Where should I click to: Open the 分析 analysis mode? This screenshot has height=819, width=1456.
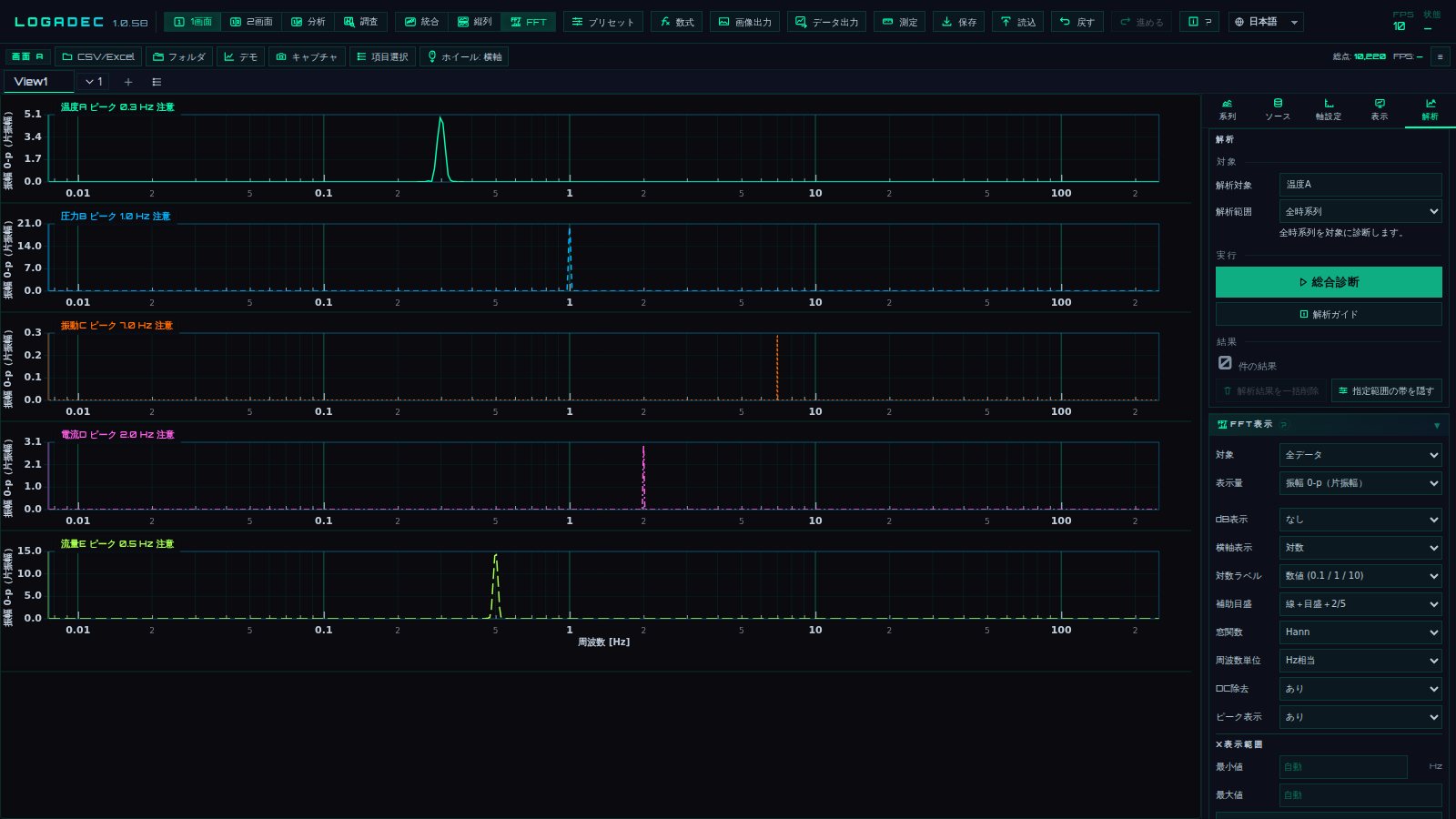tap(308, 22)
